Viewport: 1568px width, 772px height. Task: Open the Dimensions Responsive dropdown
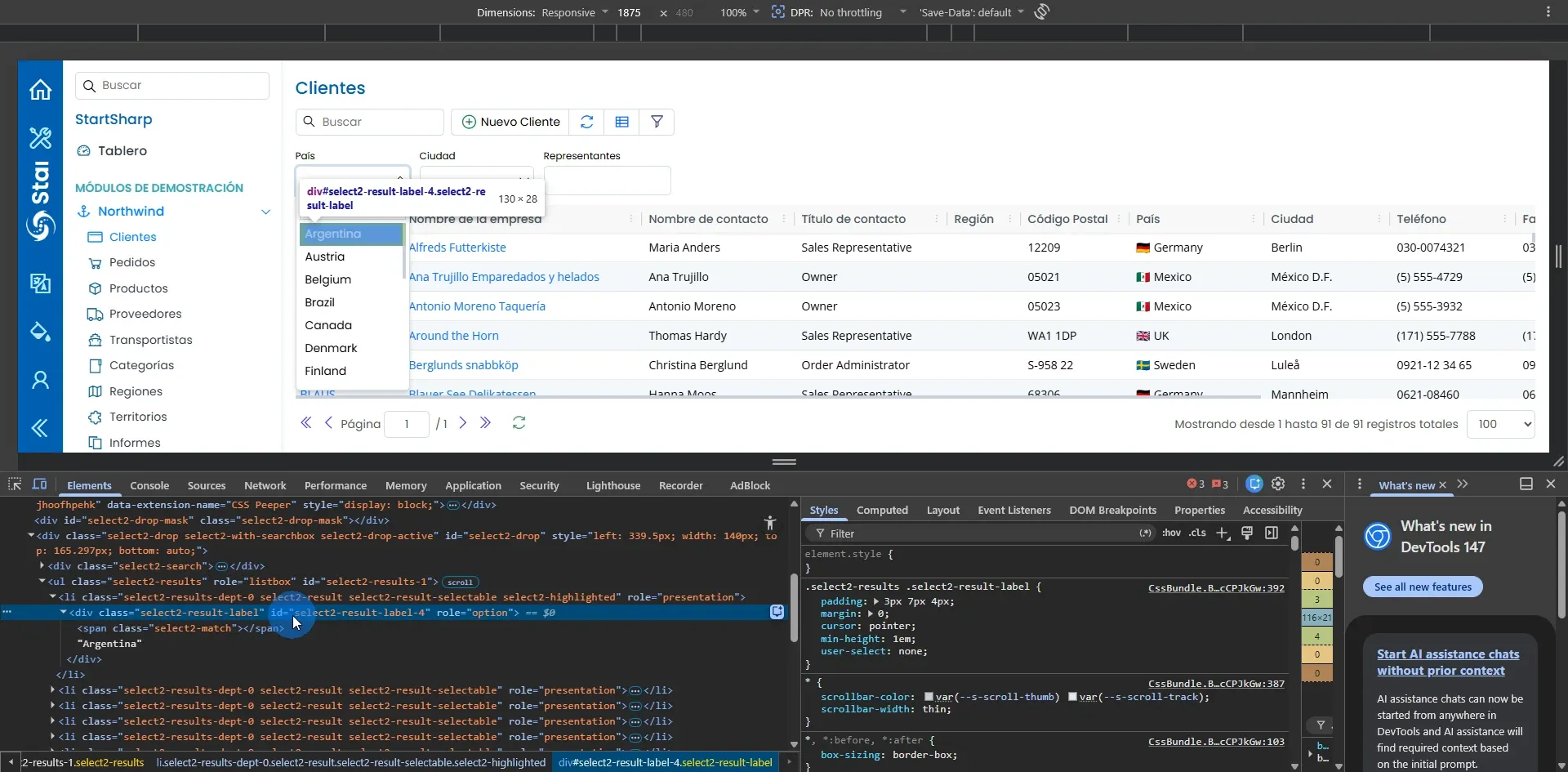573,12
